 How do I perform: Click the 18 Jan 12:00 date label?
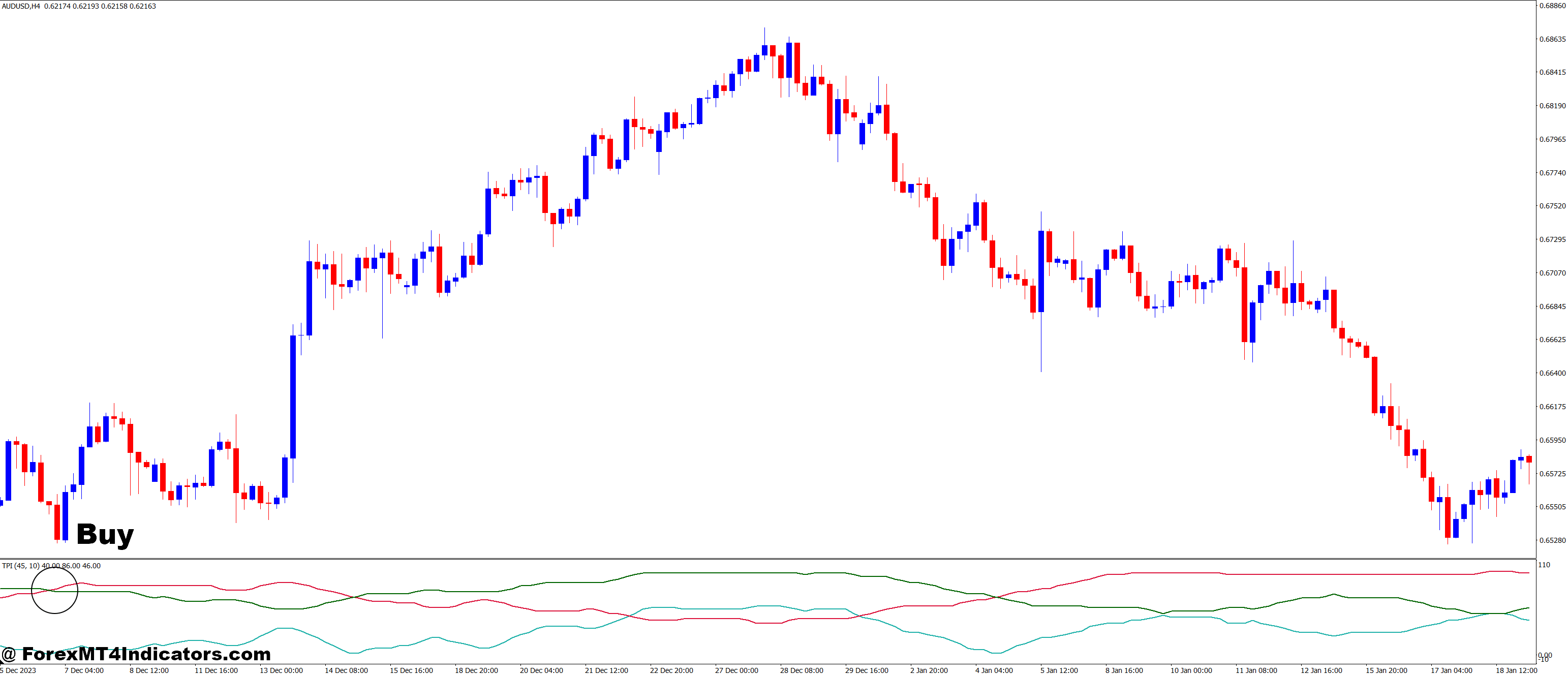click(1516, 670)
